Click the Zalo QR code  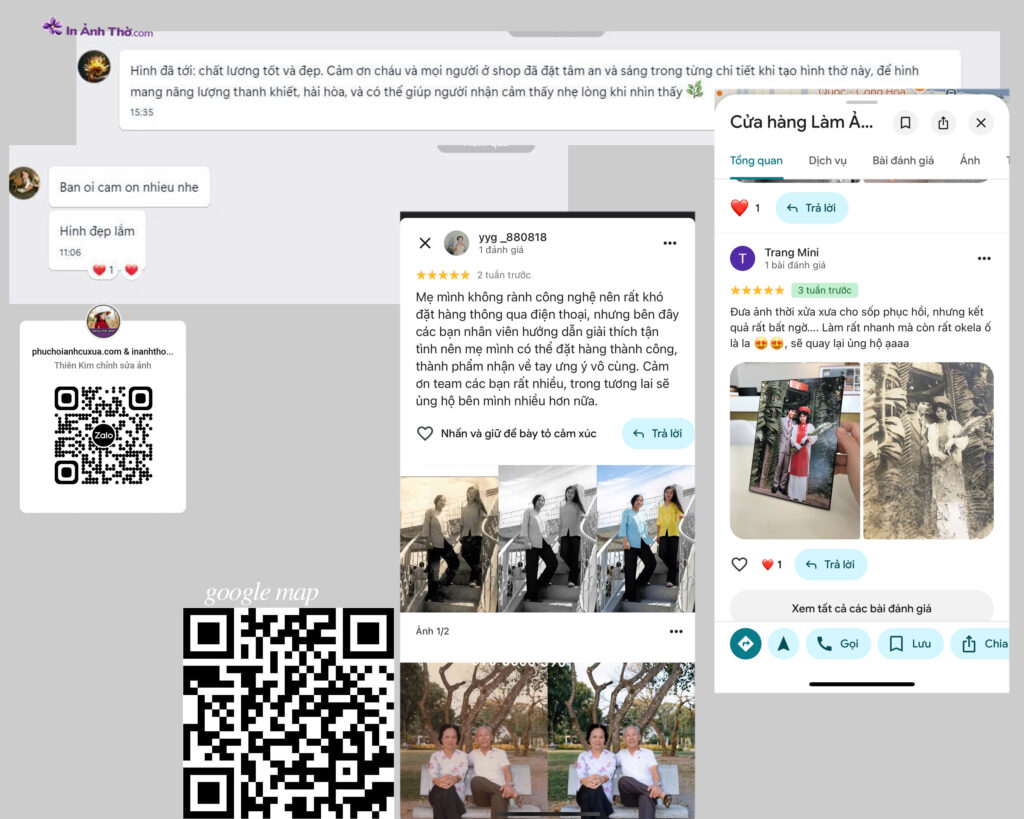click(103, 435)
